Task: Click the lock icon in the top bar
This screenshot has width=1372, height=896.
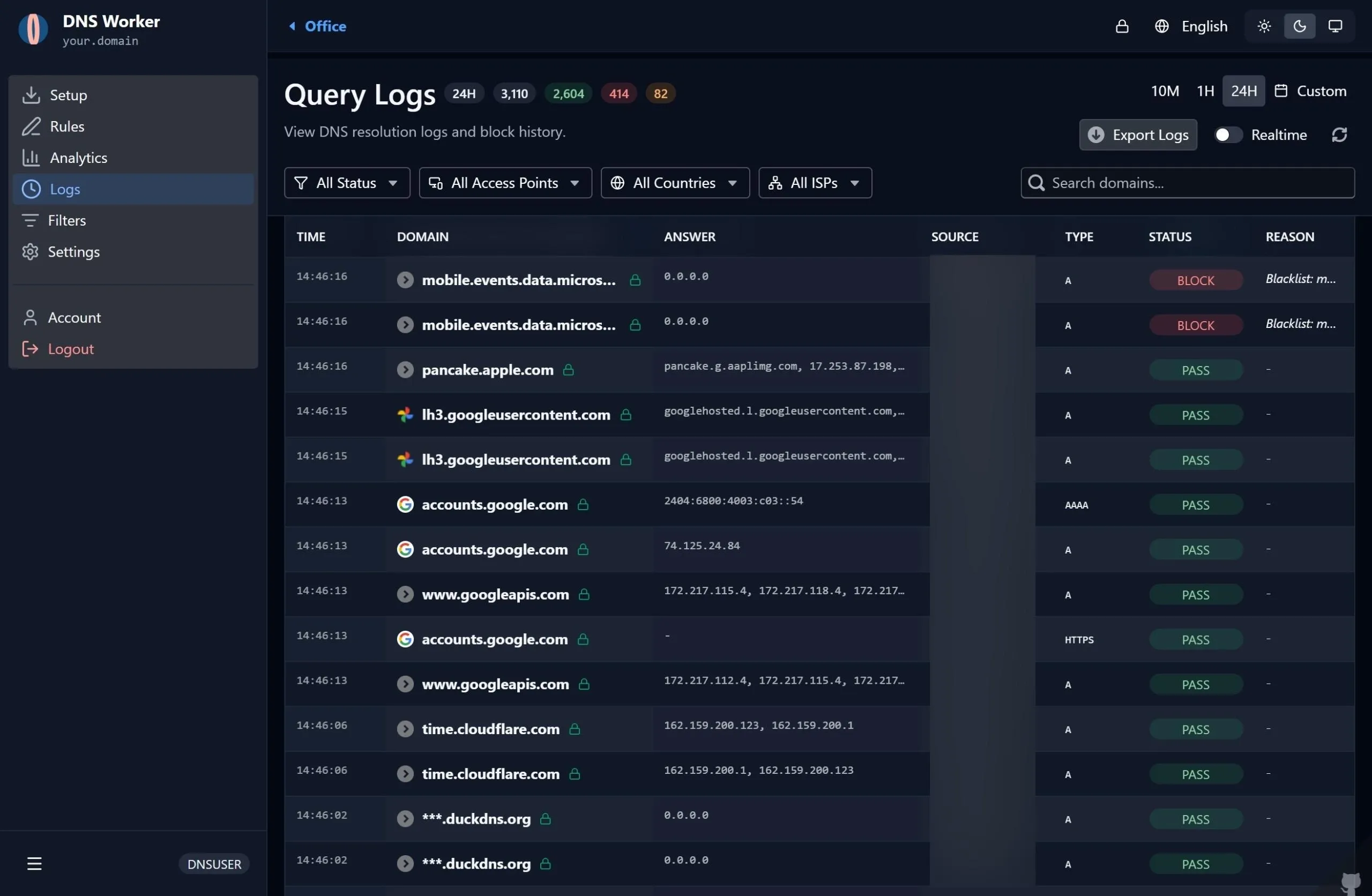Action: [x=1122, y=26]
